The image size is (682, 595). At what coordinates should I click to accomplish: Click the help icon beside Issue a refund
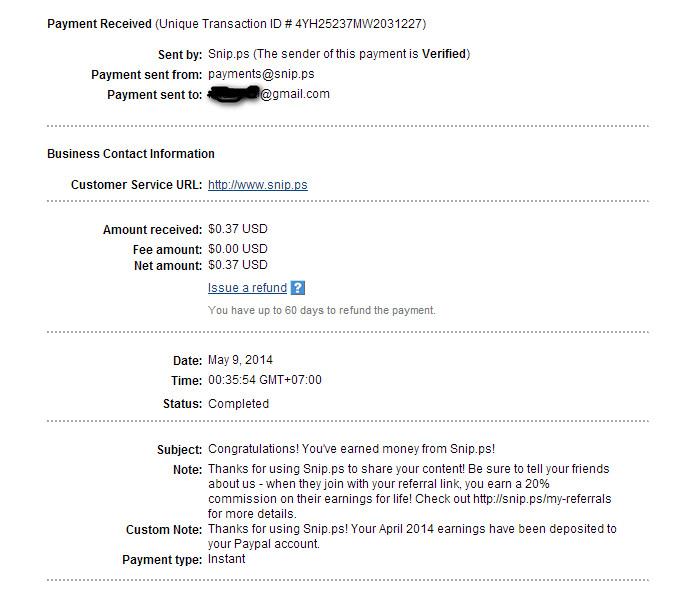click(x=297, y=288)
